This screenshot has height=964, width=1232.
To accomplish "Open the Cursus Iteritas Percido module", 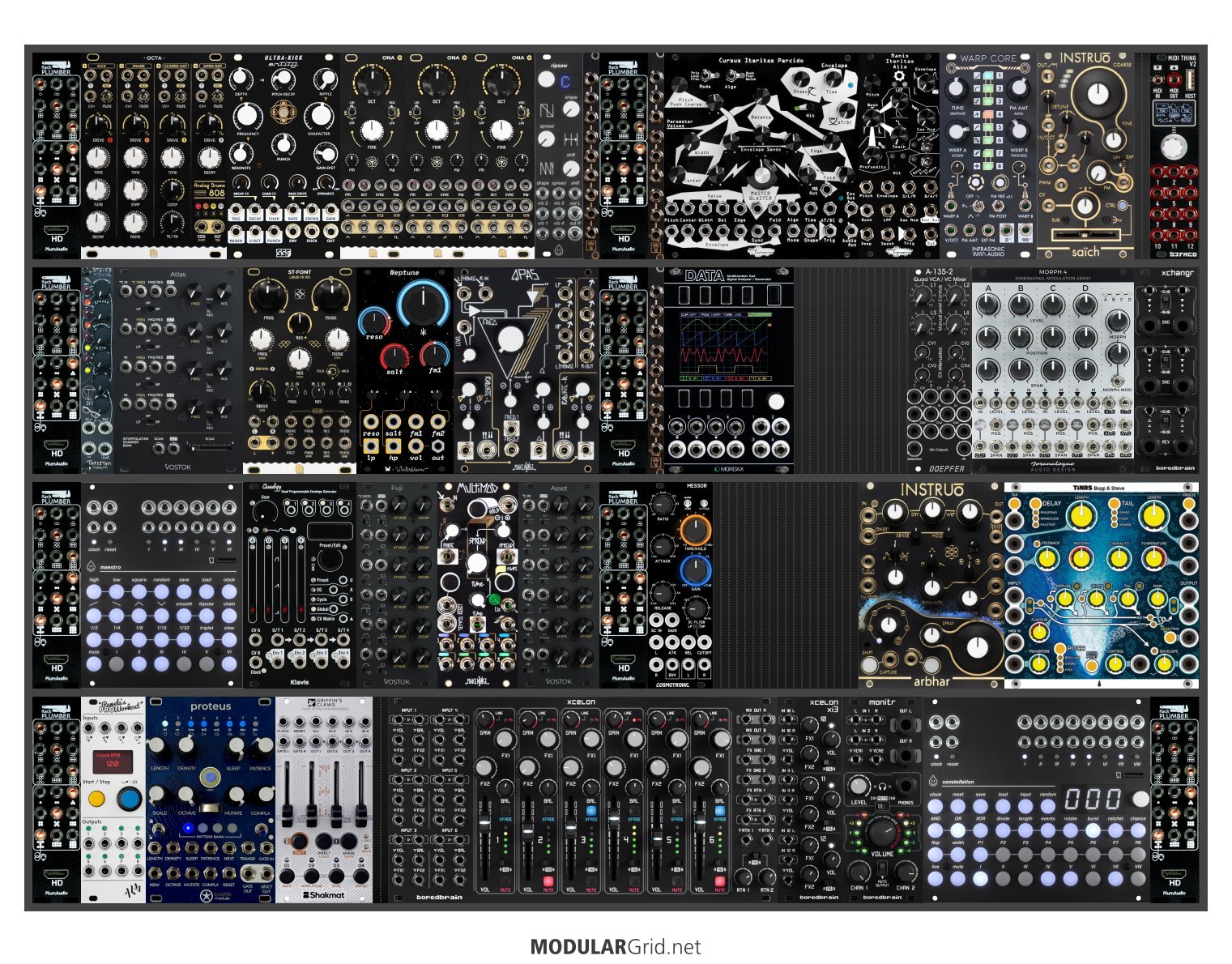I will coord(761,156).
